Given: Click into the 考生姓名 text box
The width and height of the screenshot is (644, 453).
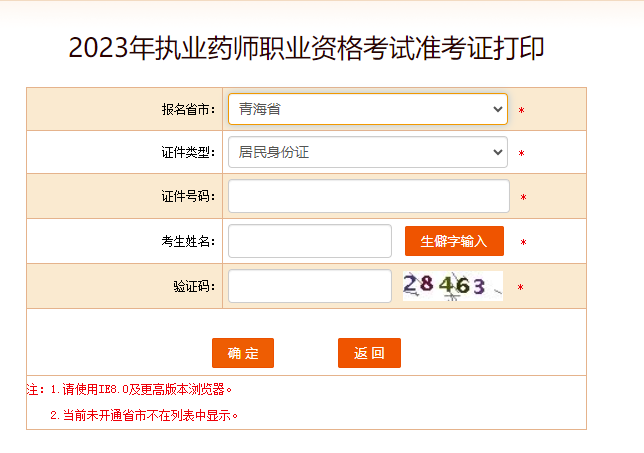Looking at the screenshot, I should (x=310, y=241).
